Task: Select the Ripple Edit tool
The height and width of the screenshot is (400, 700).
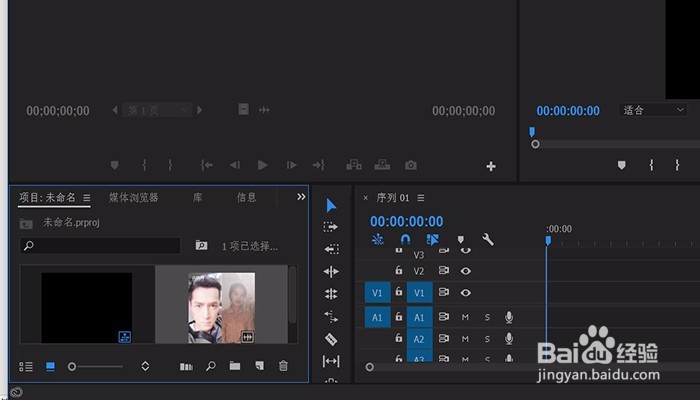Action: [331, 271]
